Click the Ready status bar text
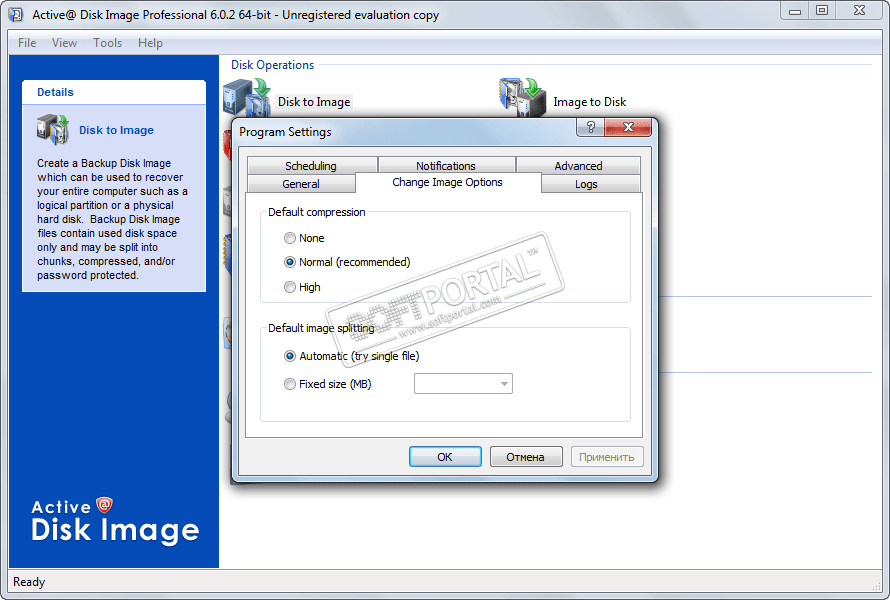 [x=29, y=582]
